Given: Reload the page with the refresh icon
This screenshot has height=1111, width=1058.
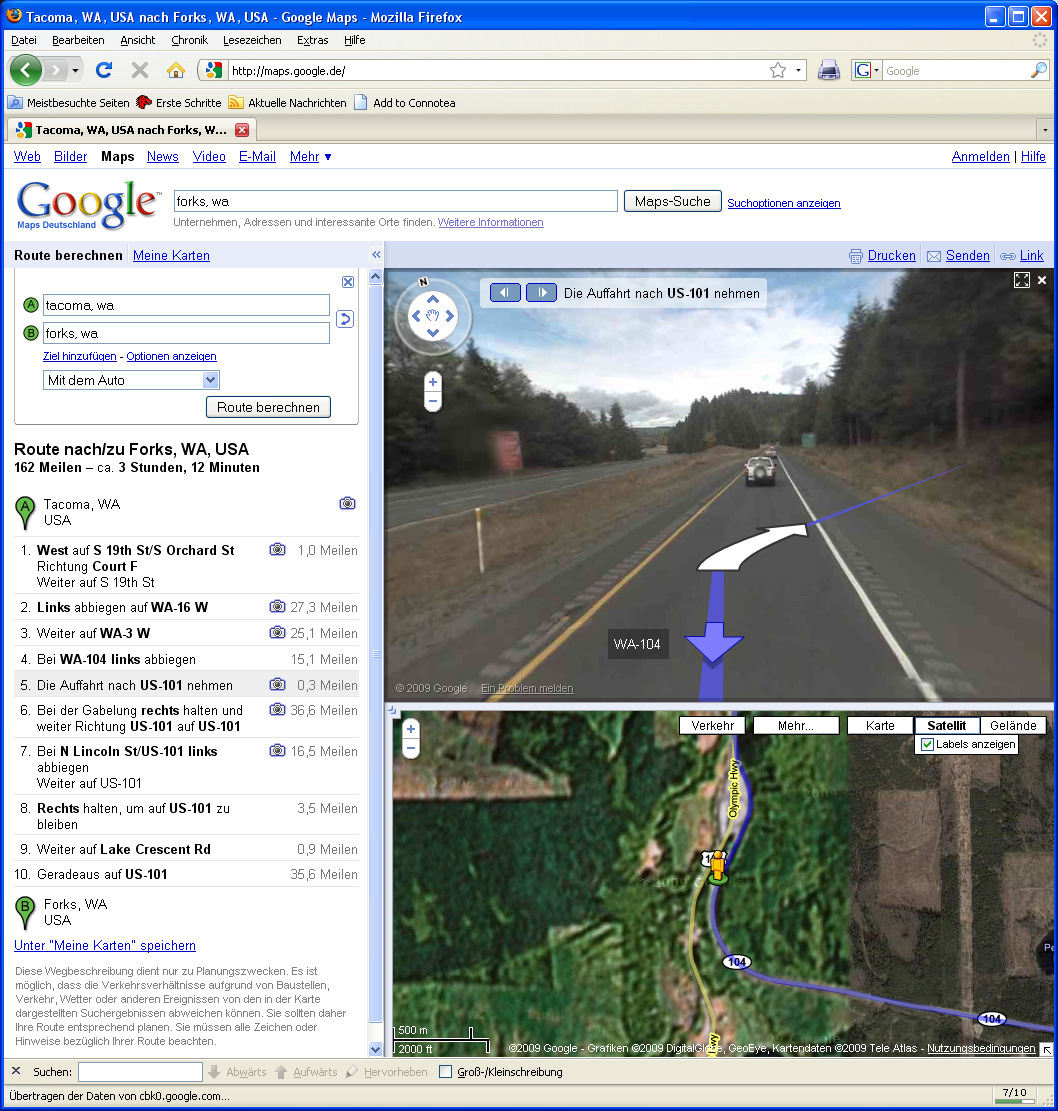Looking at the screenshot, I should 103,70.
